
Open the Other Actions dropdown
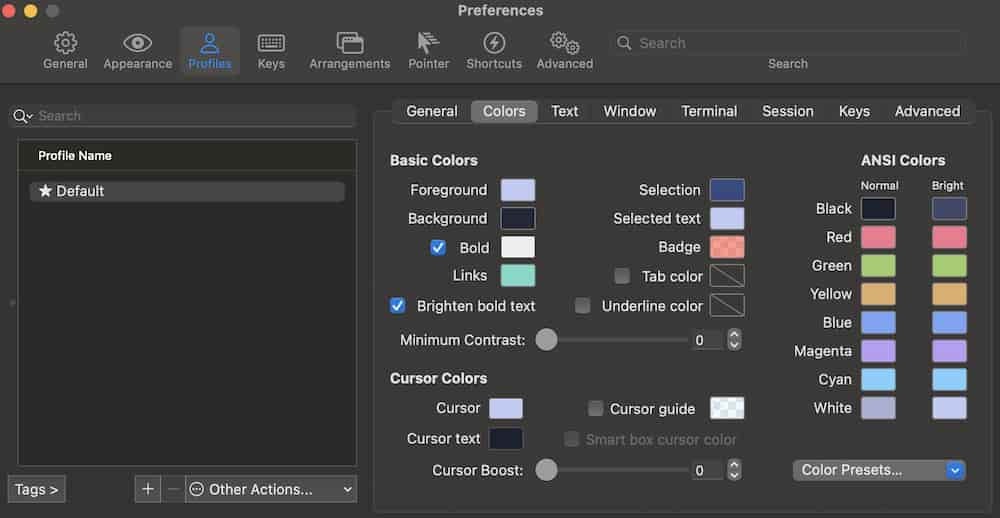(x=271, y=489)
